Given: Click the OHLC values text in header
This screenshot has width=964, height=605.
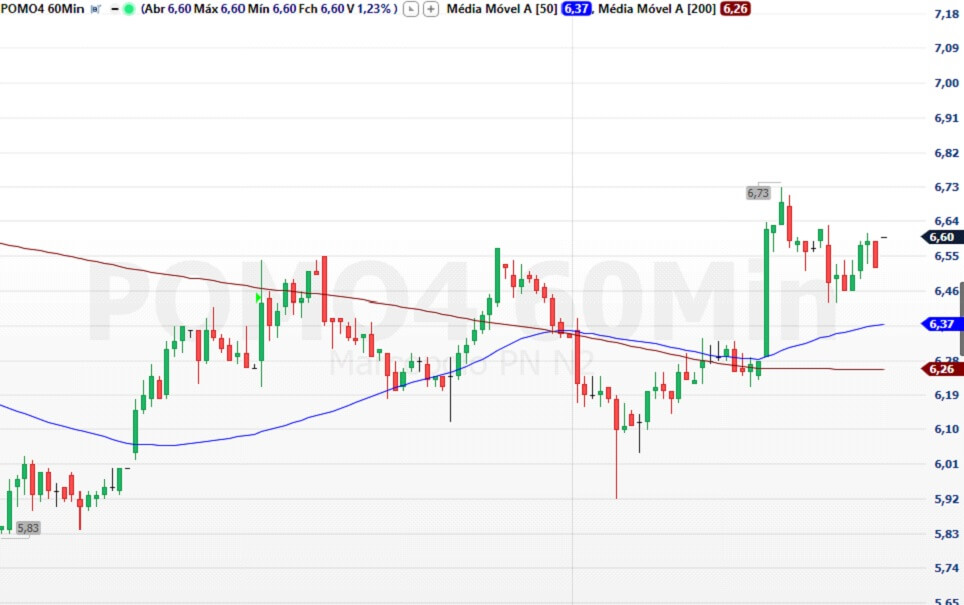Looking at the screenshot, I should [268, 9].
